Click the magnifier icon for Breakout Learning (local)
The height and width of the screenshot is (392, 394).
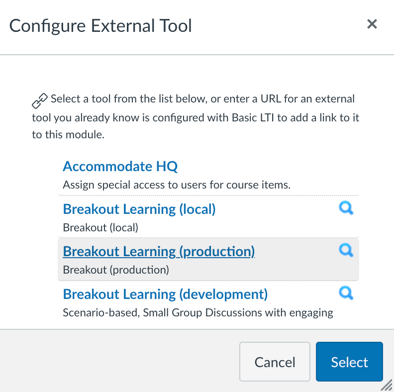click(x=346, y=208)
